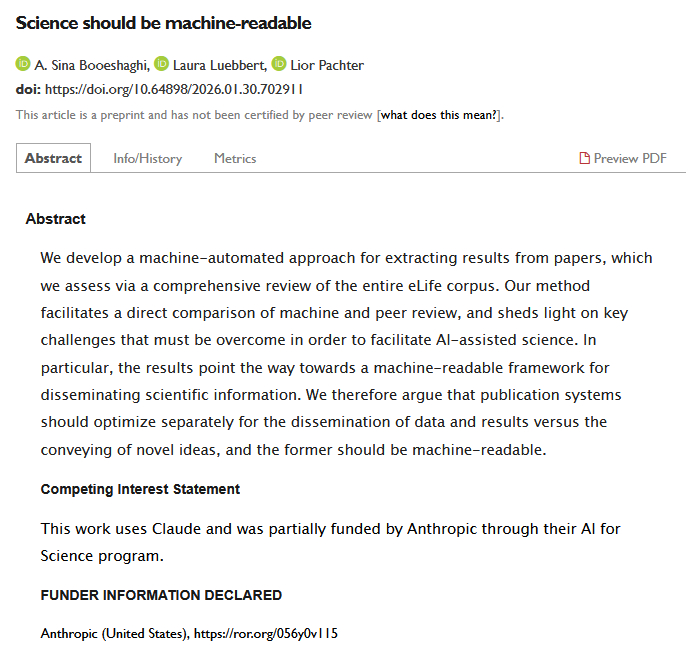The image size is (690, 652).
Task: Select the Abstract tab
Action: click(53, 158)
